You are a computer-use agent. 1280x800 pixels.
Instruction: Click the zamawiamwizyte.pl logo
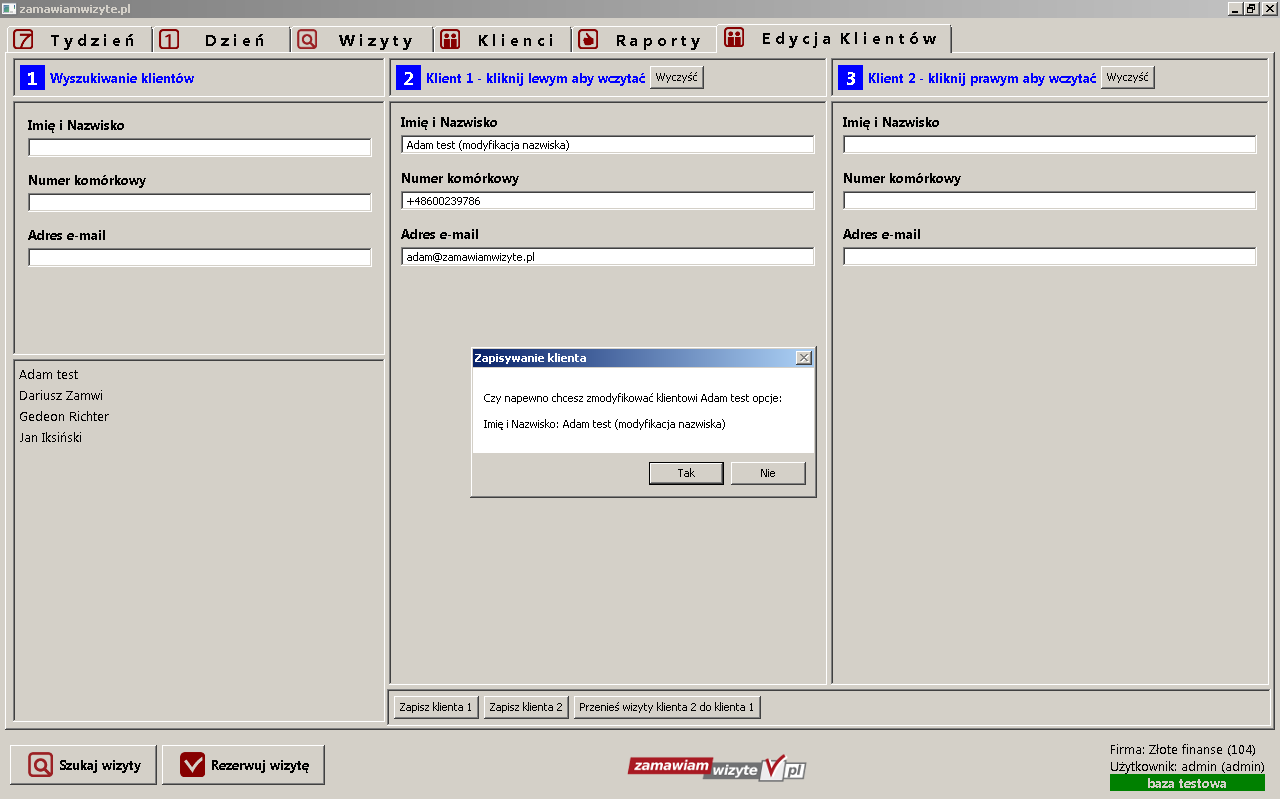(717, 767)
